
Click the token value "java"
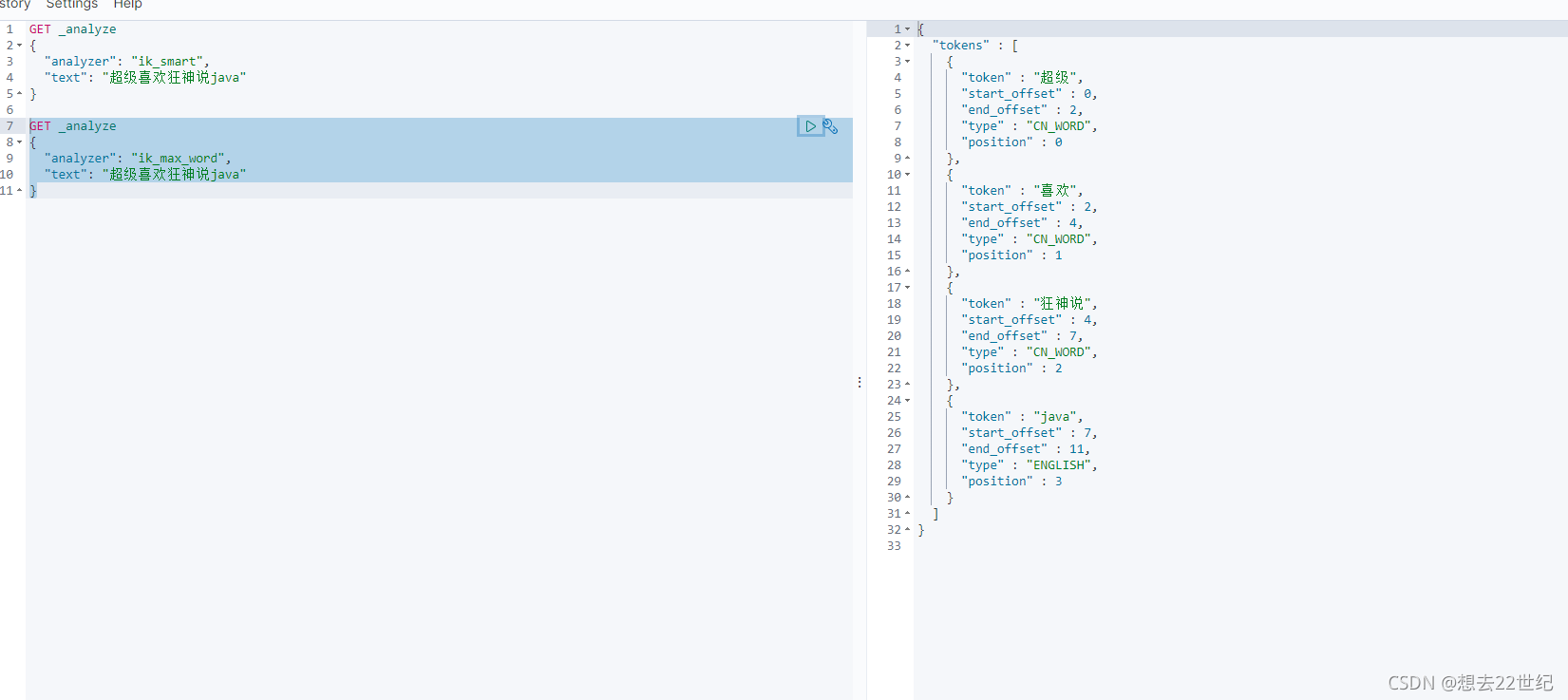(x=1055, y=417)
